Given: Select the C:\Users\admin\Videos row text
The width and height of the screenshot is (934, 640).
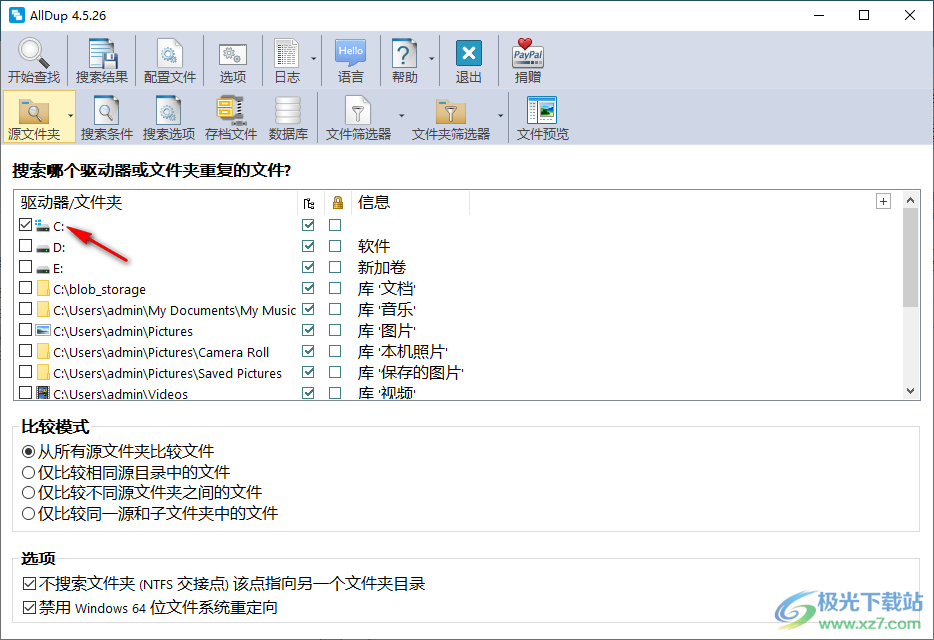Looking at the screenshot, I should point(120,394).
